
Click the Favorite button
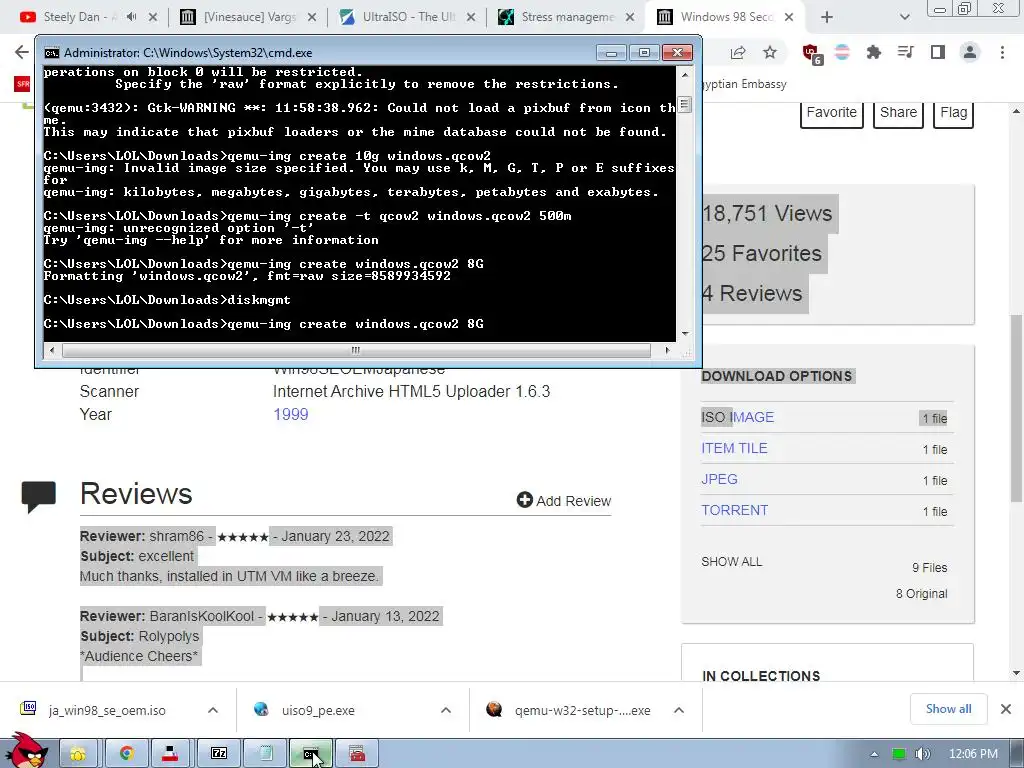tap(831, 113)
